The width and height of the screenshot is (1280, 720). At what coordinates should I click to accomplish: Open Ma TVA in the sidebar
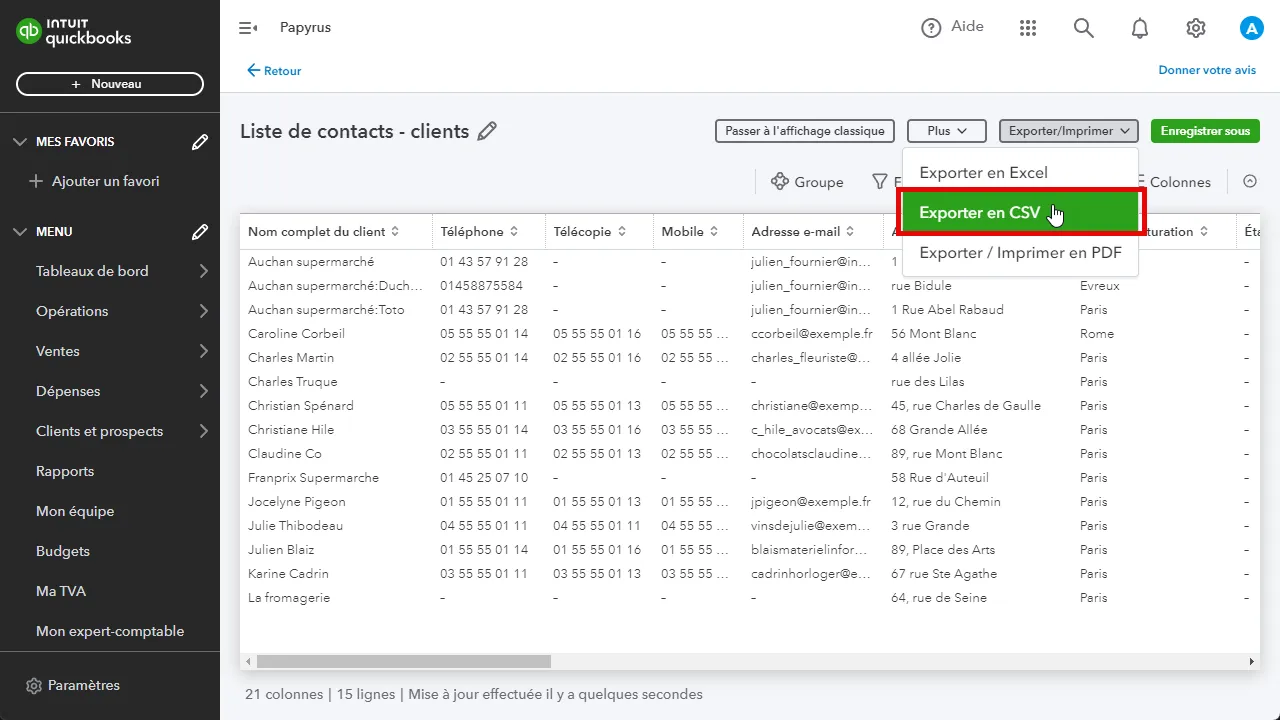pos(61,591)
